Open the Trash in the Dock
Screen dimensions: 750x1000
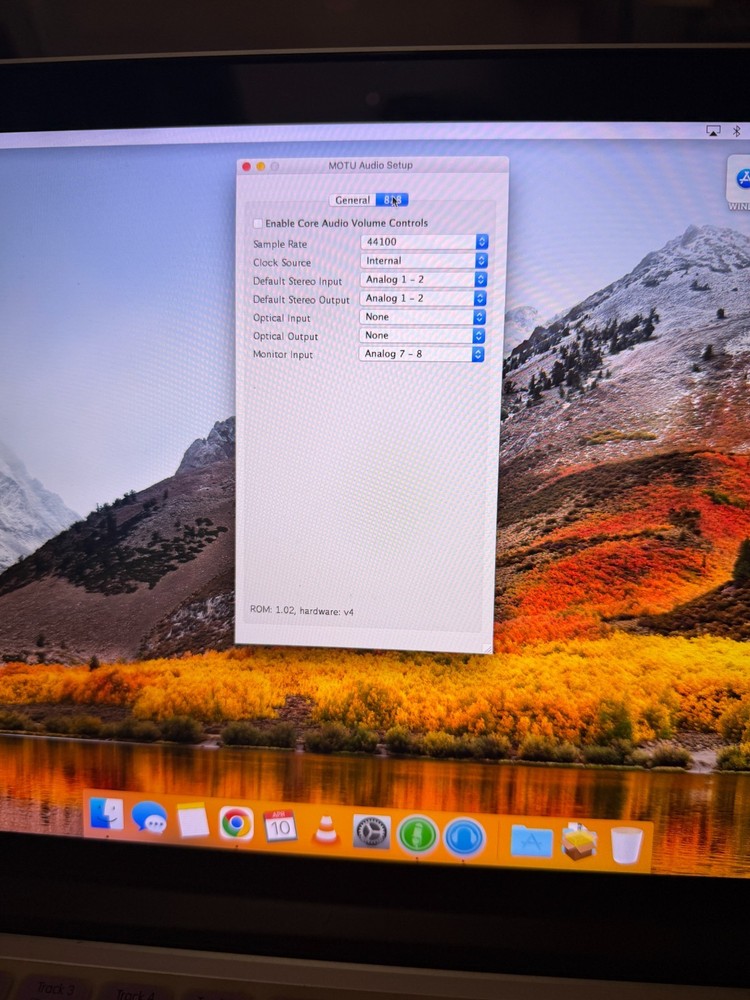626,845
